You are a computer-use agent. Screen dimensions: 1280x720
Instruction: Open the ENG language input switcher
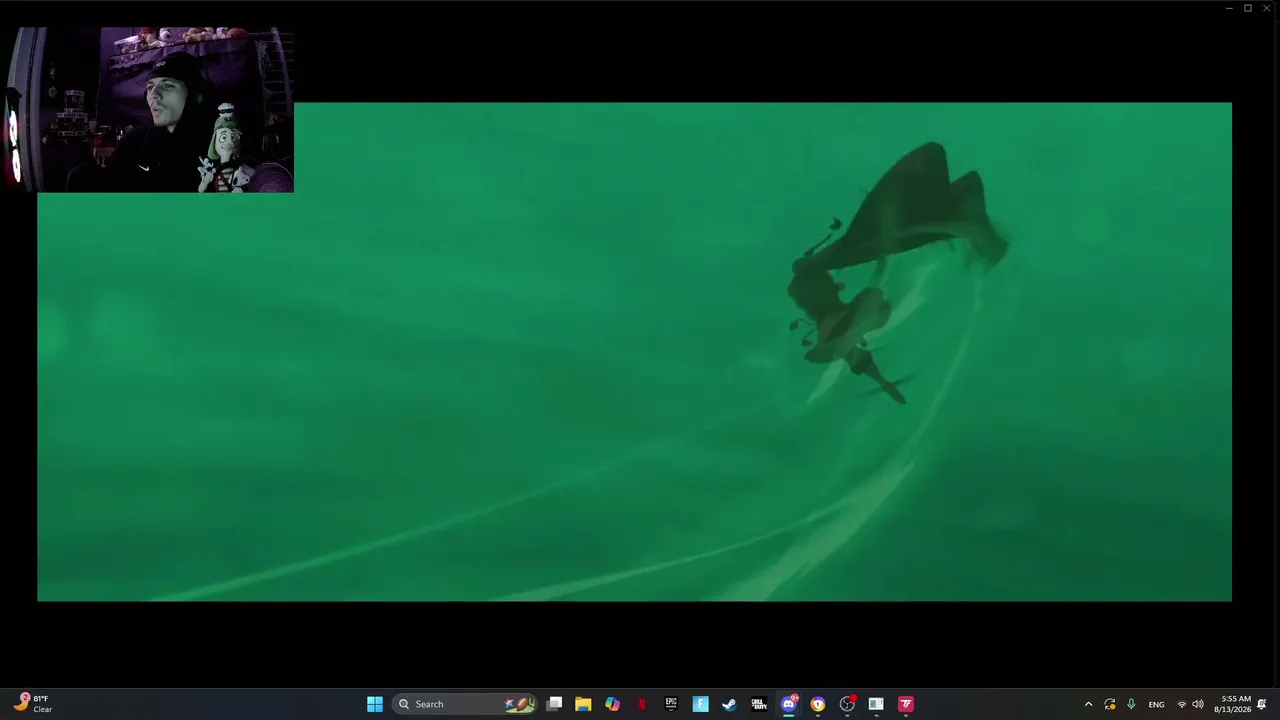[x=1156, y=704]
